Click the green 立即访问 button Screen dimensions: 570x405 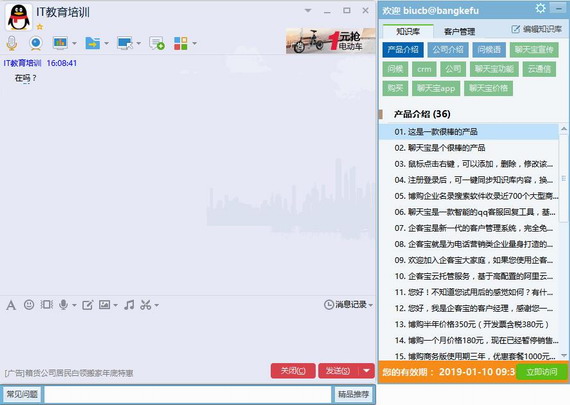542,372
